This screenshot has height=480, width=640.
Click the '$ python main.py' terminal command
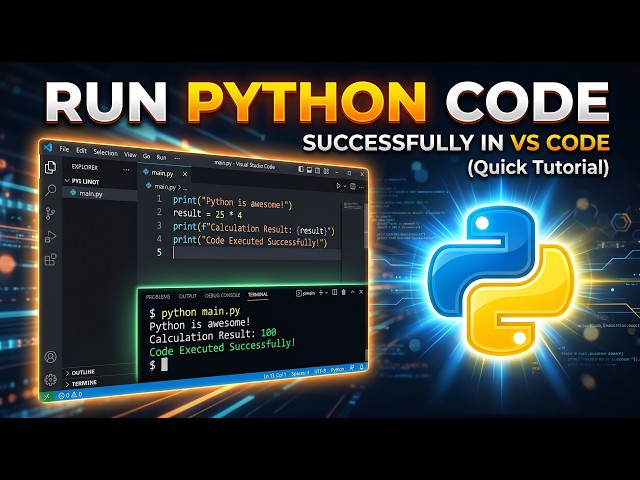[195, 313]
